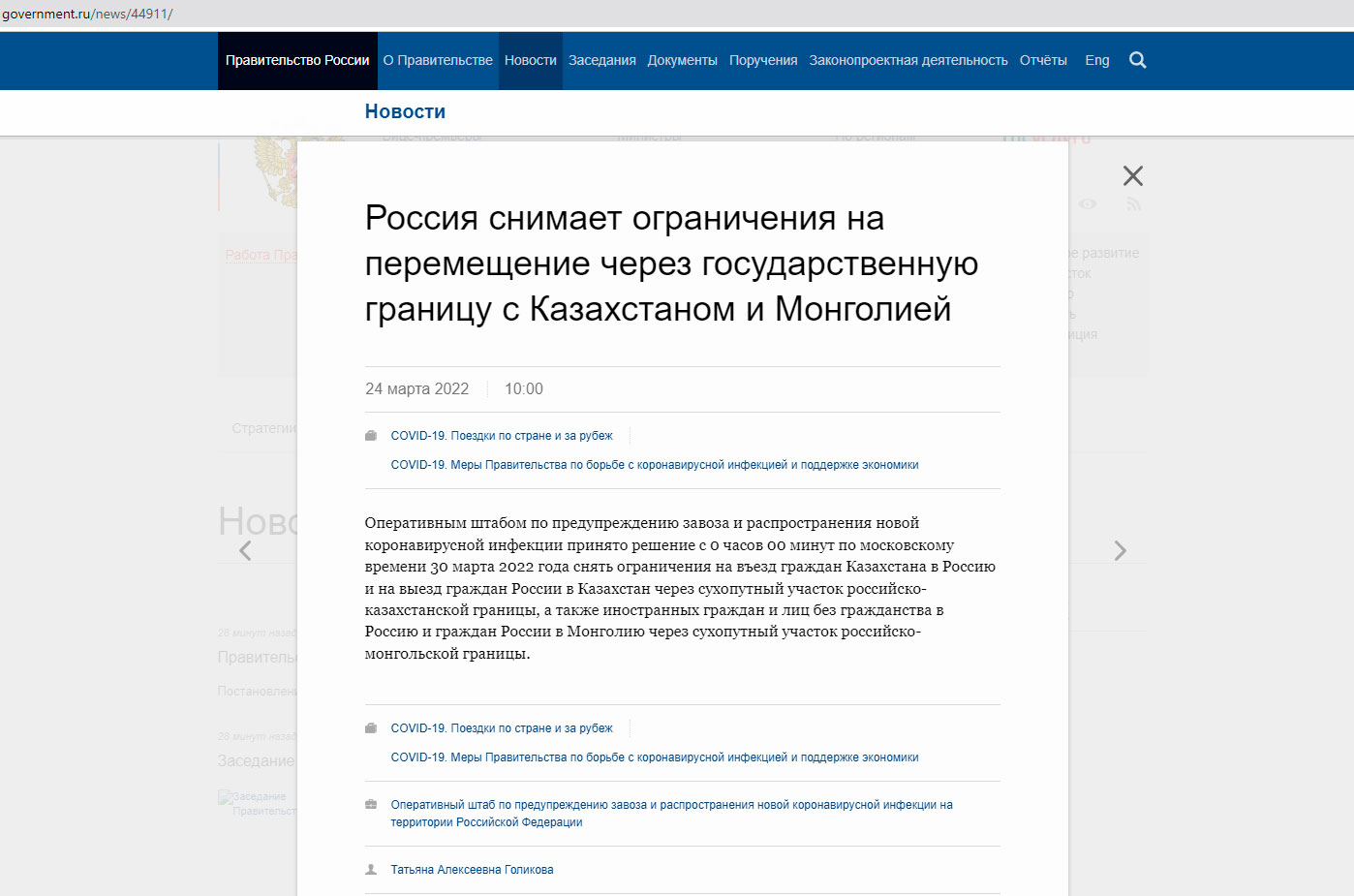Click the briefcase icon beside Оперативный штаб link
Screen dimensions: 1354x896
coord(371,805)
